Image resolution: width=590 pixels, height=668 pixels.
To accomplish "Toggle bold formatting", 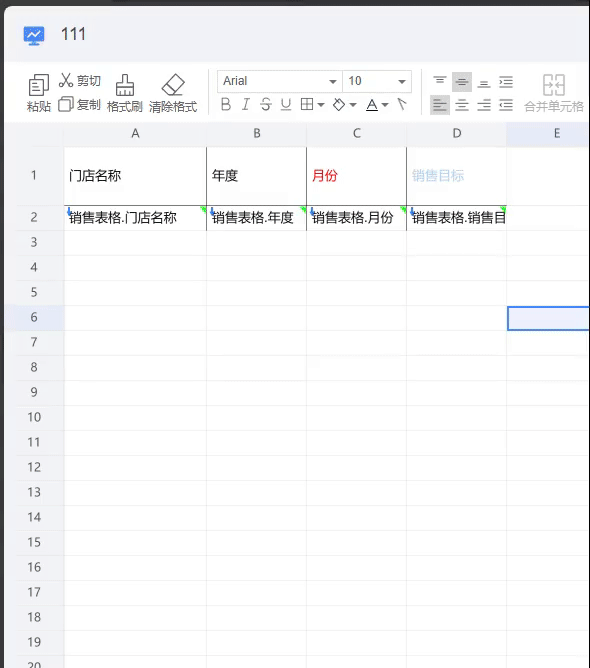I will point(226,104).
